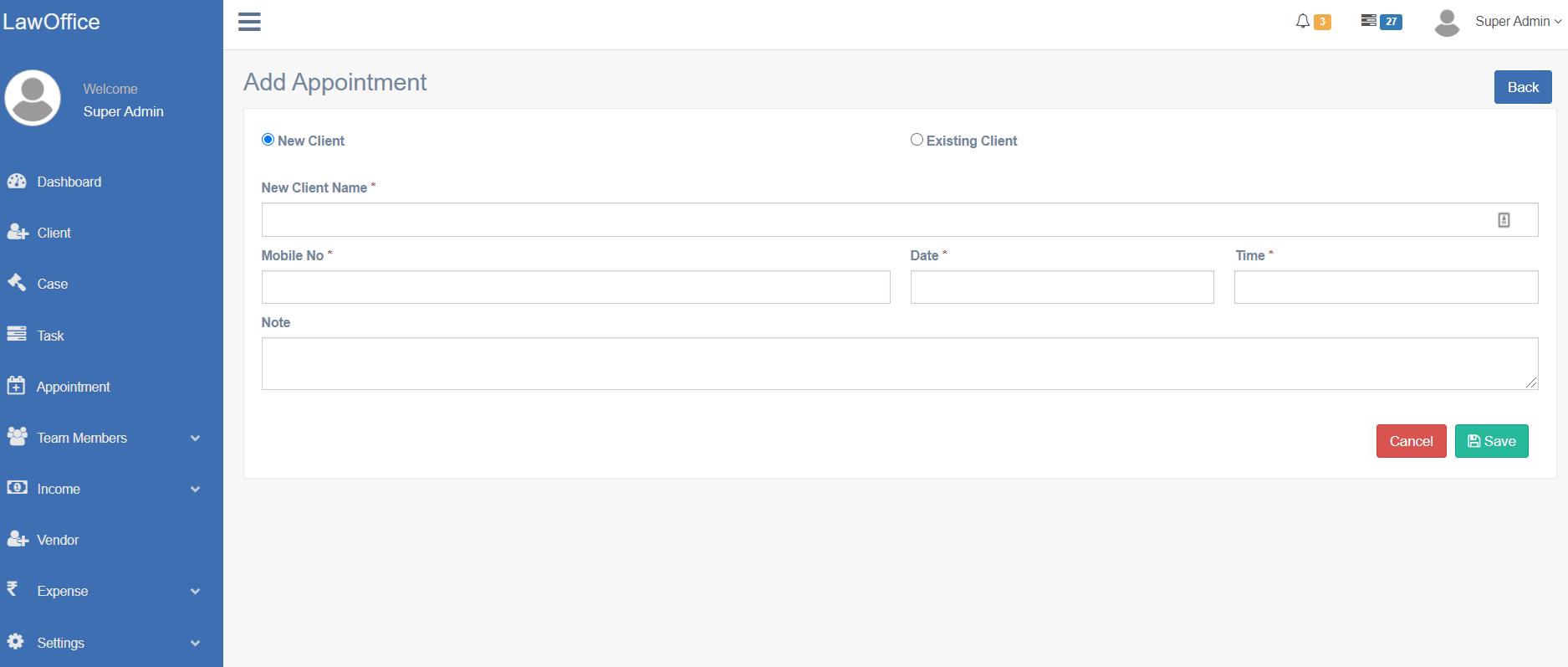Expand the Income submenu chevron
Screen dimensions: 1568x667
[195, 490]
